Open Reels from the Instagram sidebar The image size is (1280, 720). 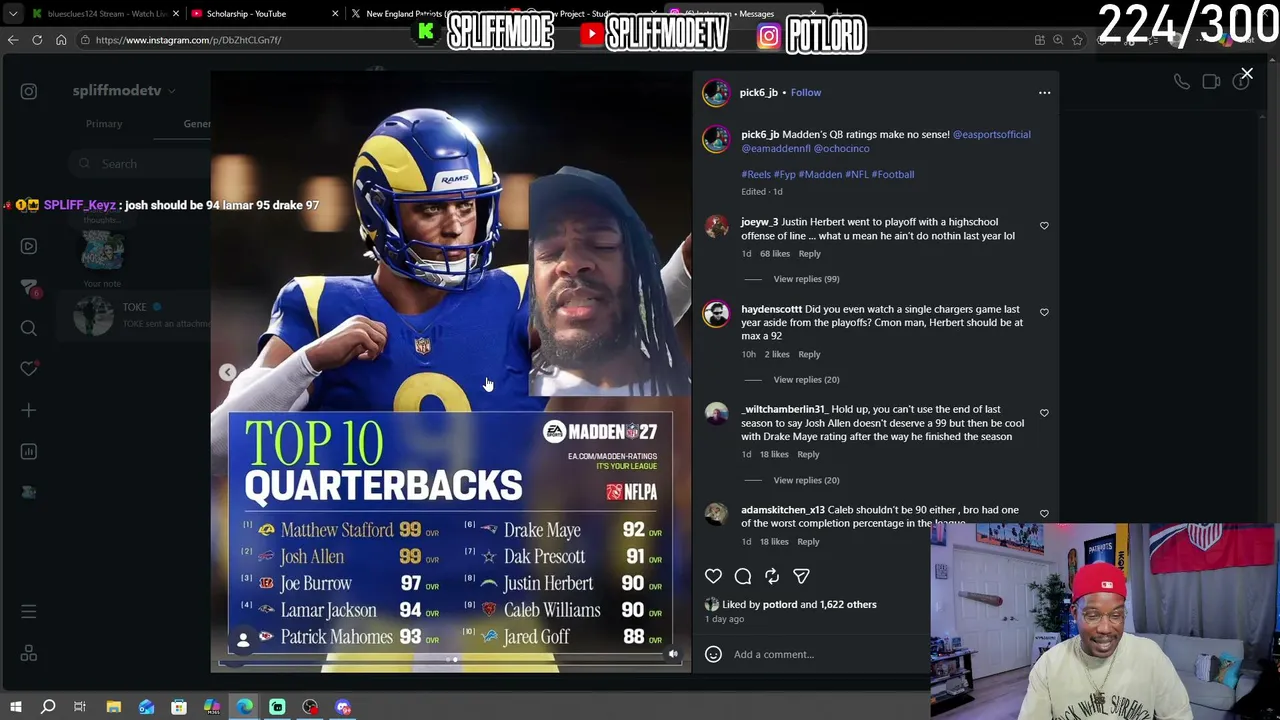click(29, 246)
